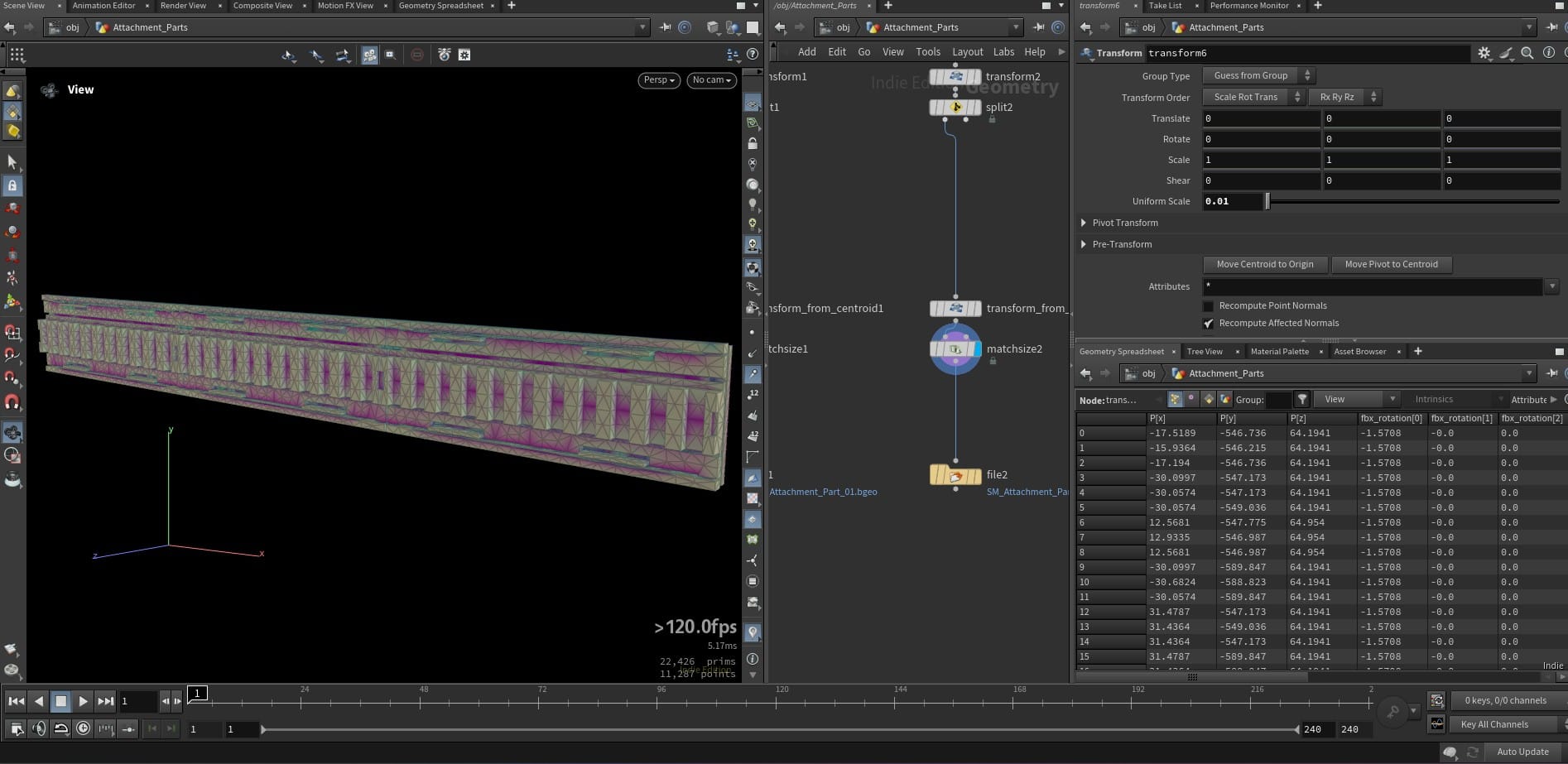Click the Uniform Scale slider handle
The image size is (1568, 764).
point(1267,201)
